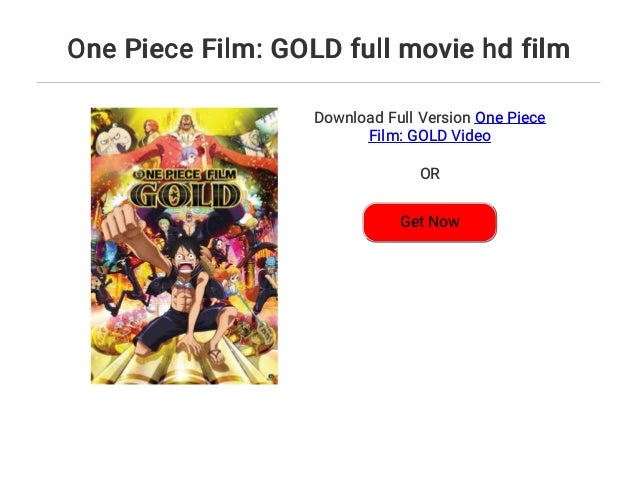Screen dimensions: 638x479
Task: Click the 'OR' text between link and button
Action: (x=430, y=174)
